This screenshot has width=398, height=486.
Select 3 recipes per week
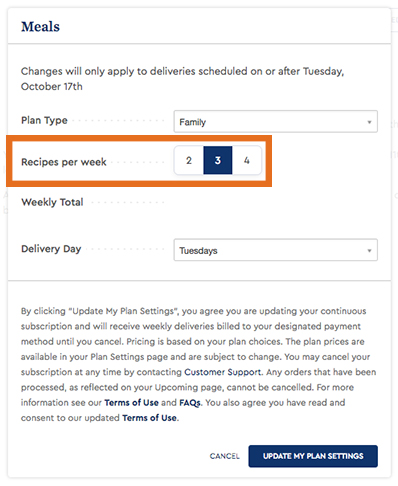[x=218, y=160]
